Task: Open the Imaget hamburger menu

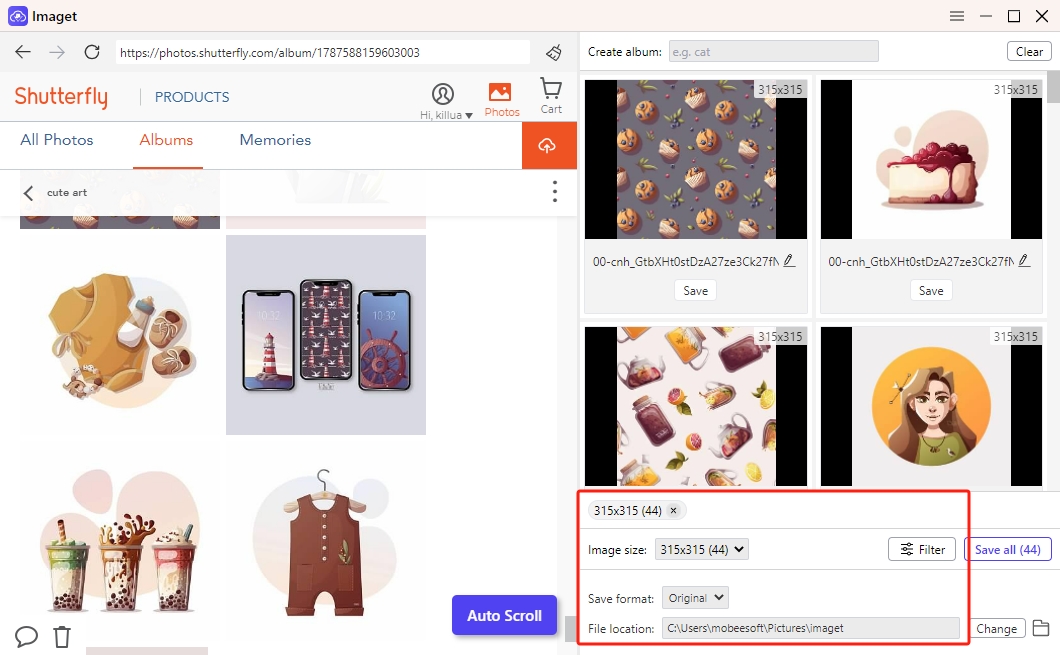Action: (957, 16)
